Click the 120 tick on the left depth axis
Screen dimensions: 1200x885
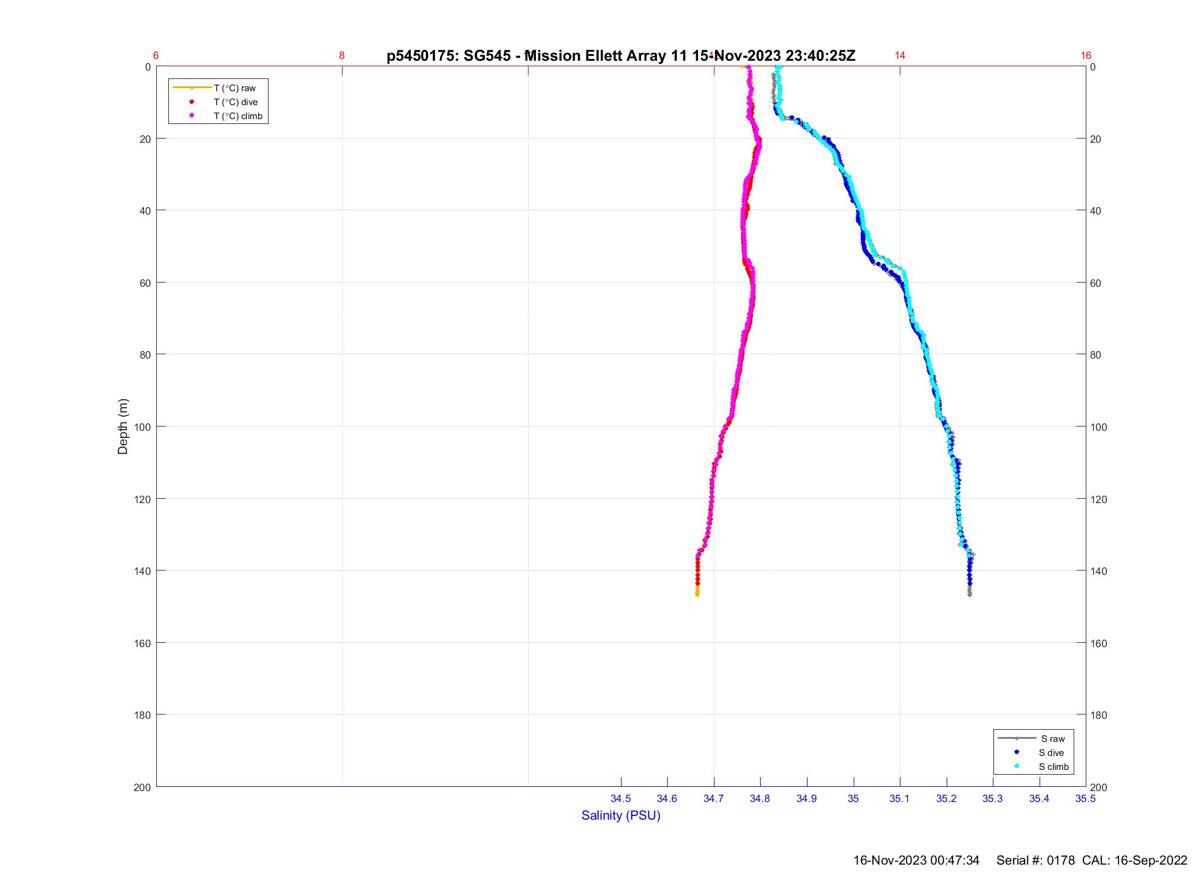[142, 499]
